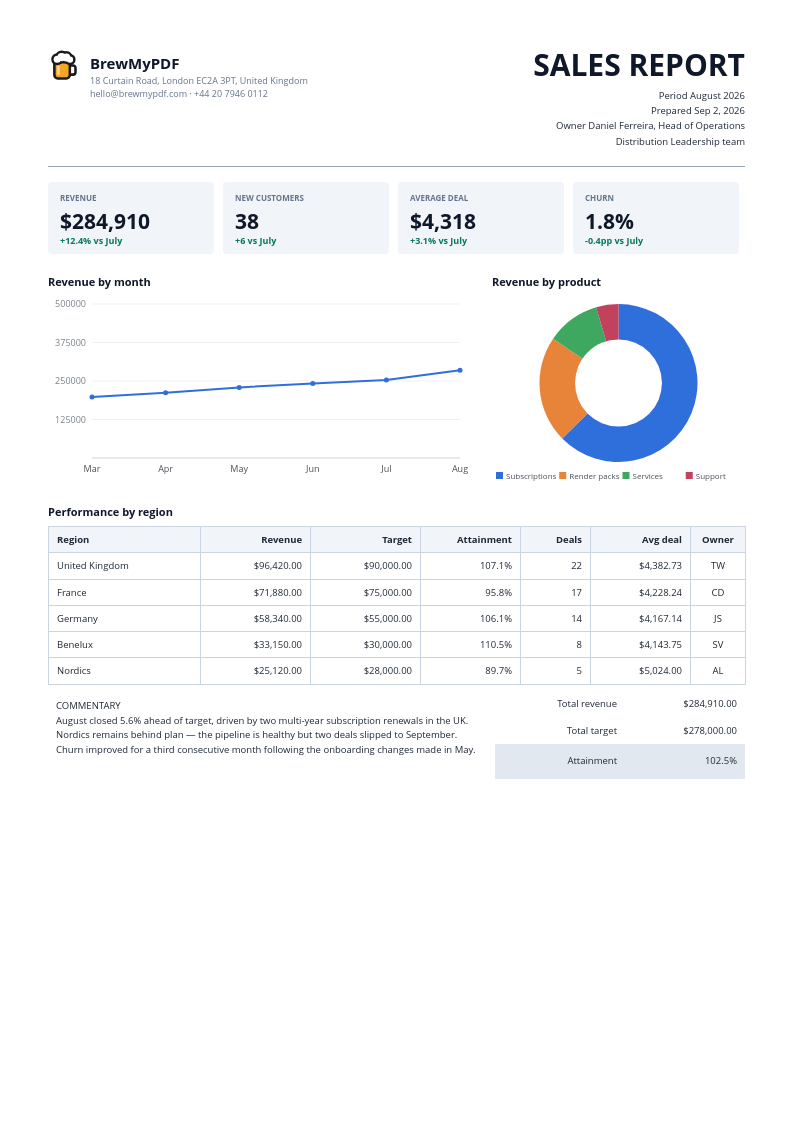Click the BrewMyPDF company name
The width and height of the screenshot is (794, 1123).
point(135,64)
